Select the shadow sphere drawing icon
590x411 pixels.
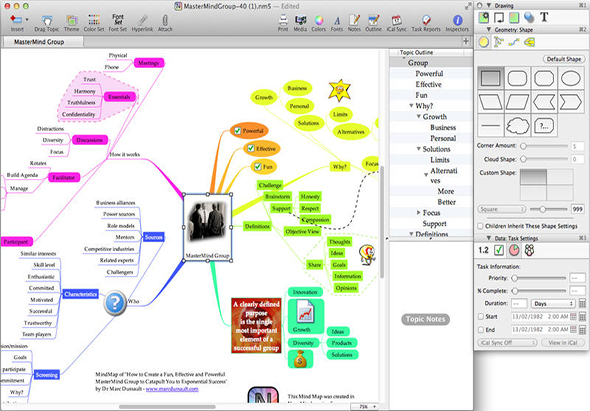(529, 17)
